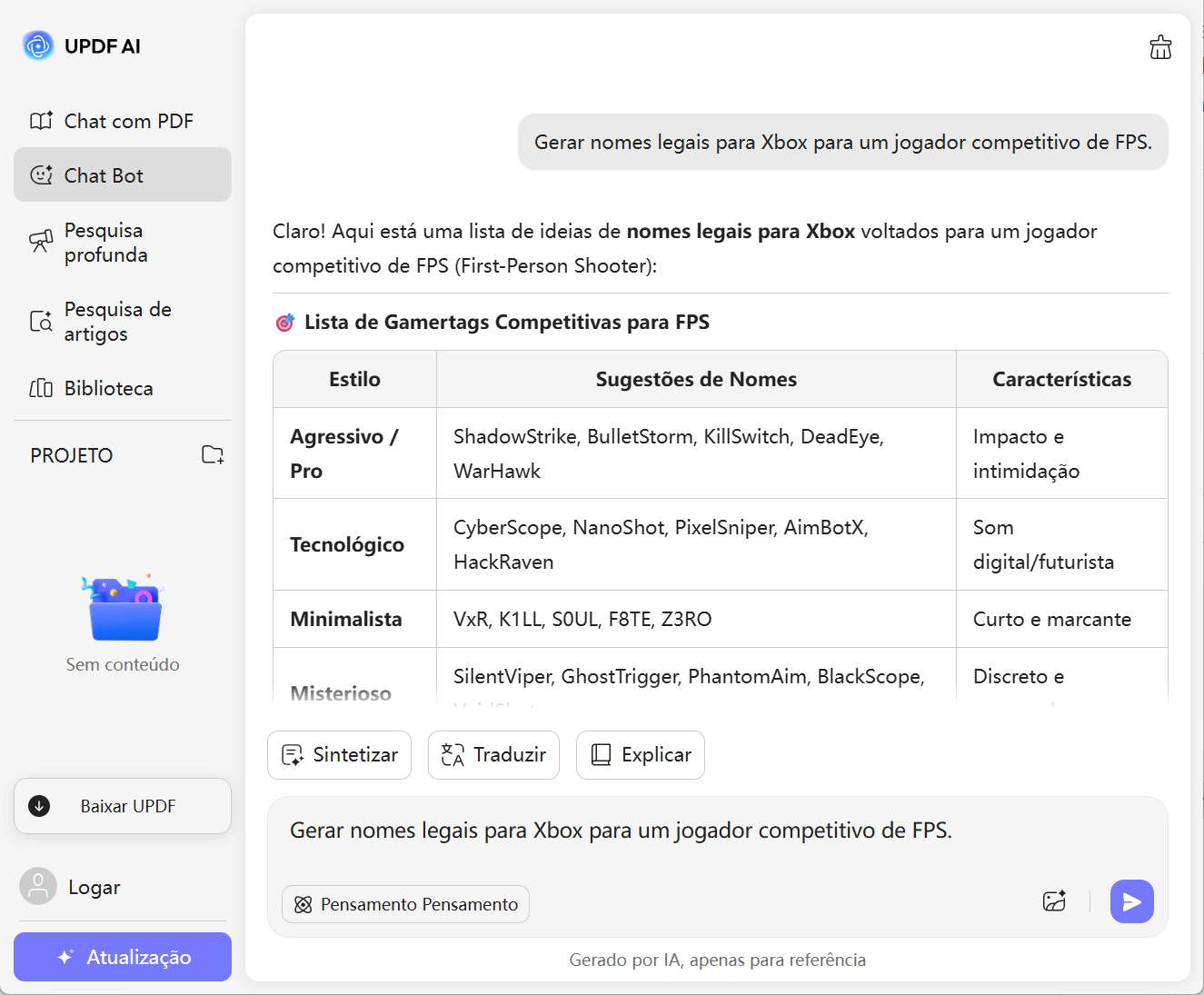Click Logar to sign in
This screenshot has height=995, width=1204.
click(95, 888)
